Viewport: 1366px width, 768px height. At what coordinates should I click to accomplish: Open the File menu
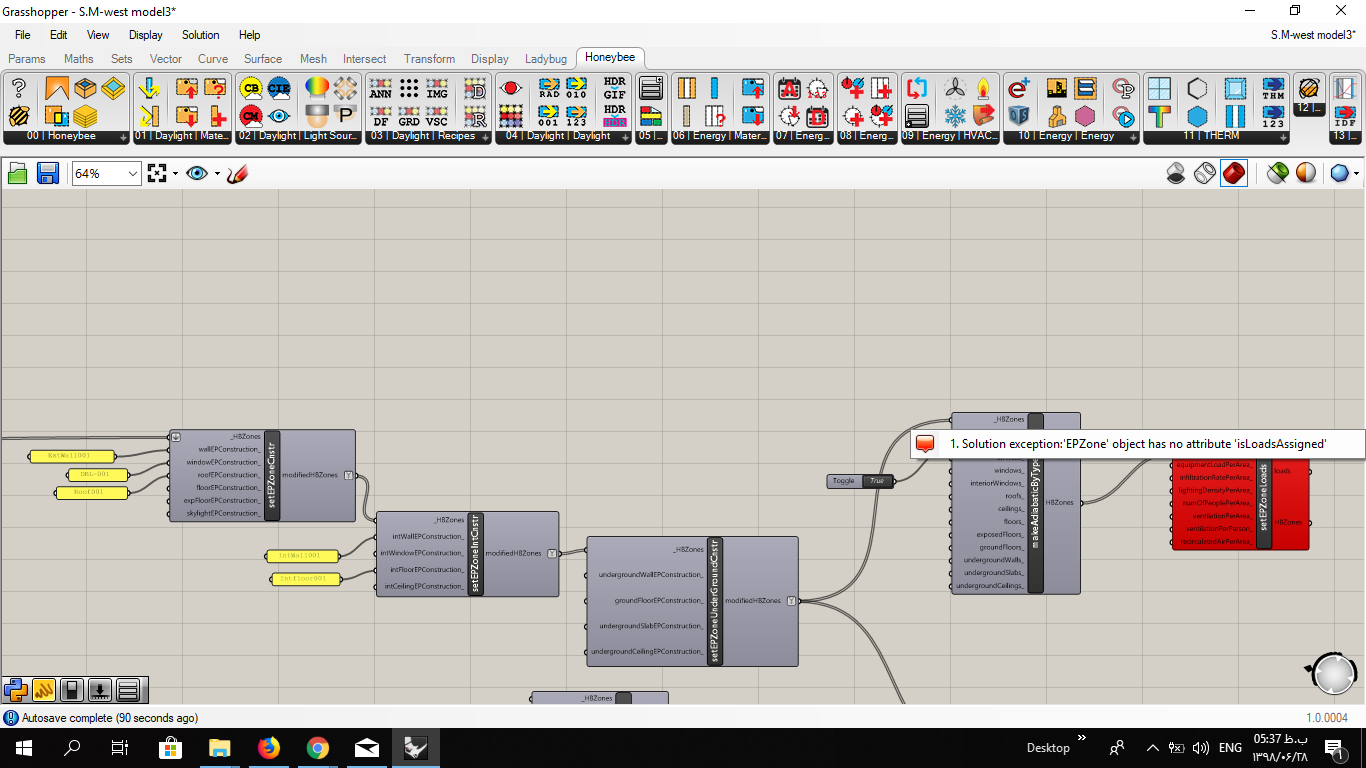[23, 35]
